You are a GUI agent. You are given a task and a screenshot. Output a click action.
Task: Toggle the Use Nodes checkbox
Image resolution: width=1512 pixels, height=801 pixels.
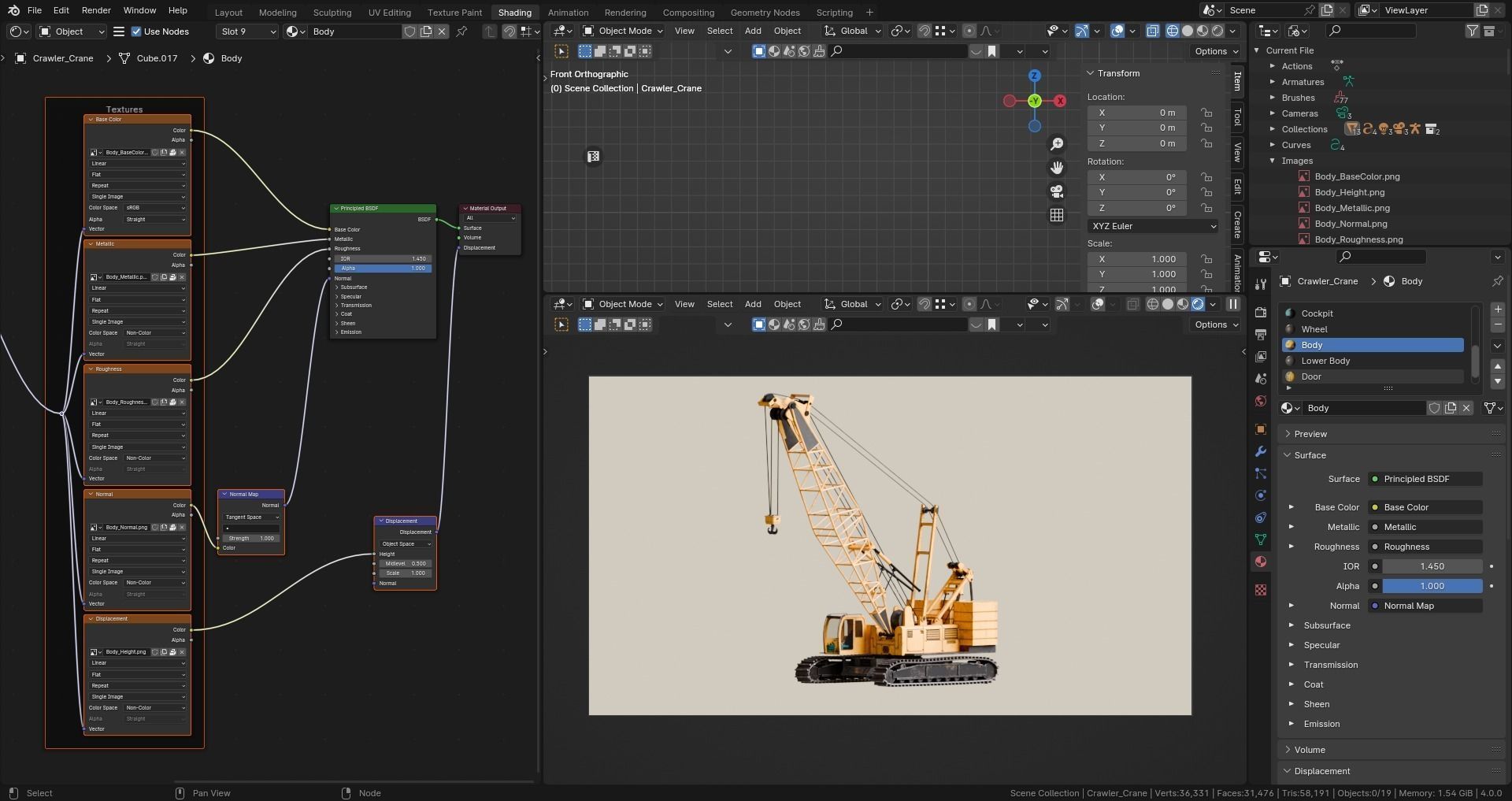pos(136,32)
